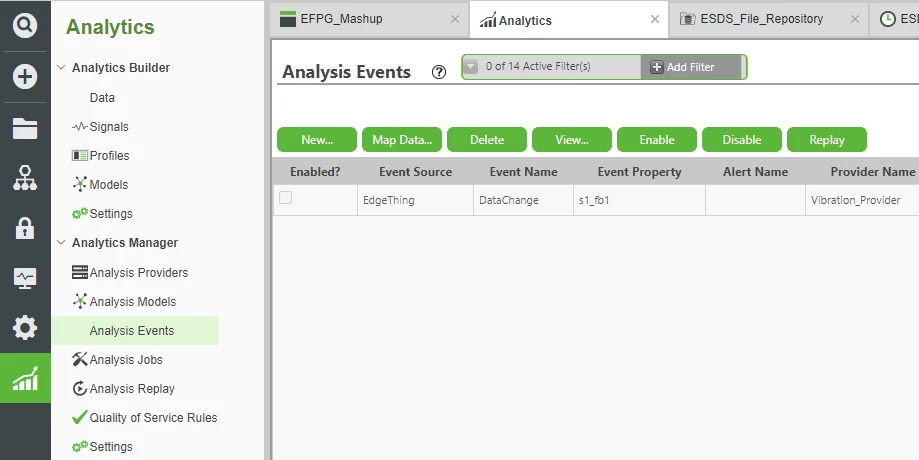Click the Add Filter button

click(691, 67)
